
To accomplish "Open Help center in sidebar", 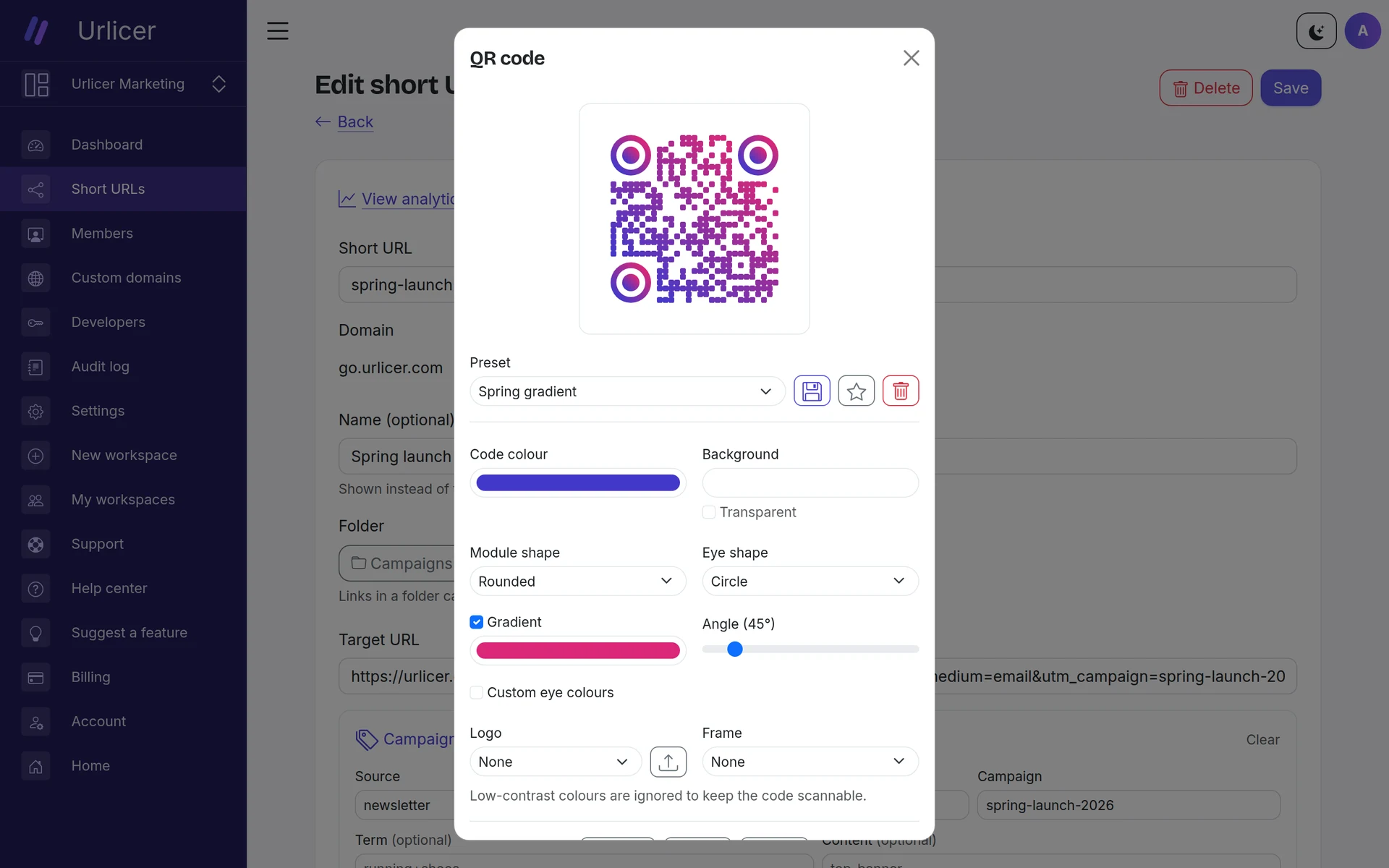I will click(123, 589).
